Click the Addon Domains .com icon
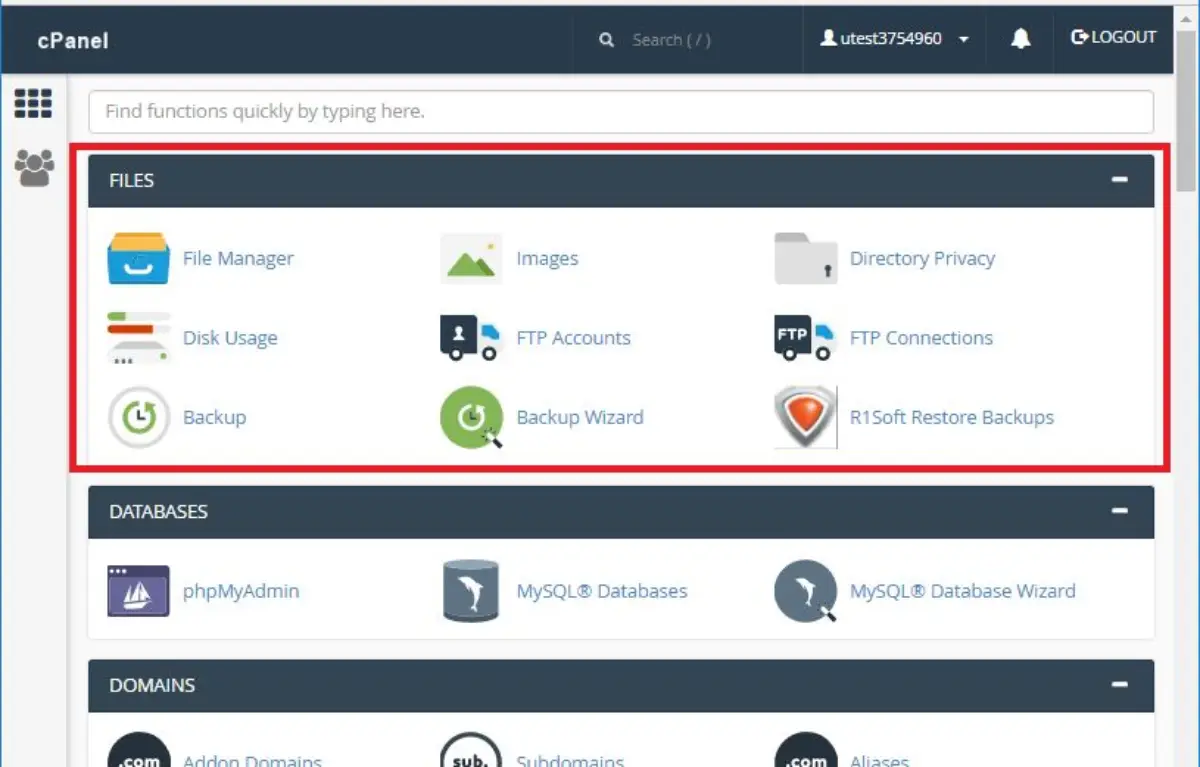The image size is (1200, 767). [x=138, y=750]
